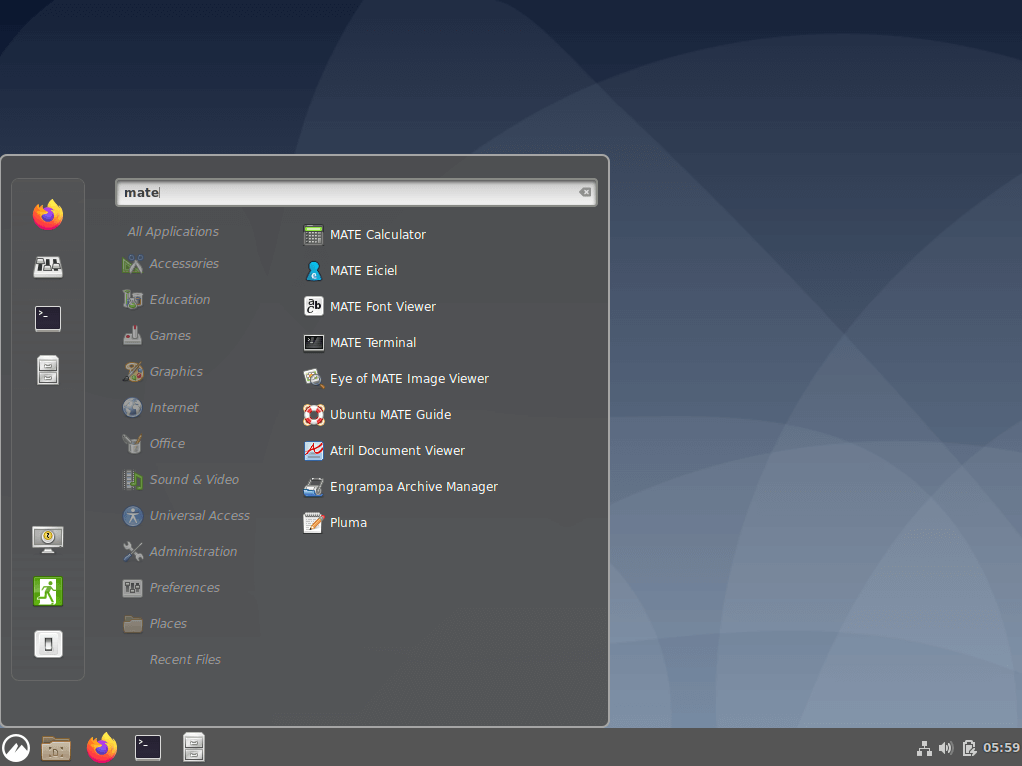Select Recent Files in category list

[x=185, y=660]
